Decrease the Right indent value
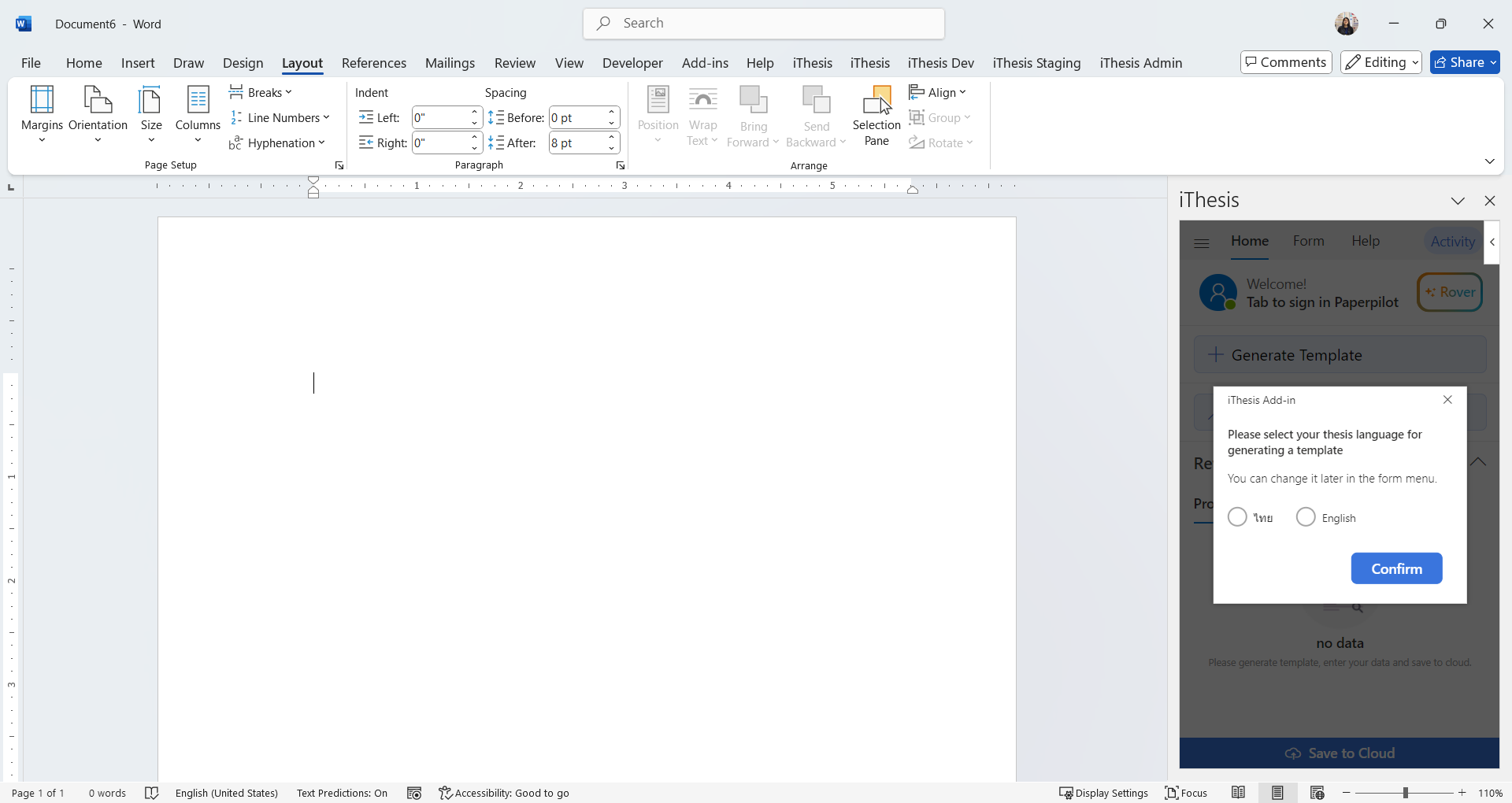1512x803 pixels. point(475,148)
